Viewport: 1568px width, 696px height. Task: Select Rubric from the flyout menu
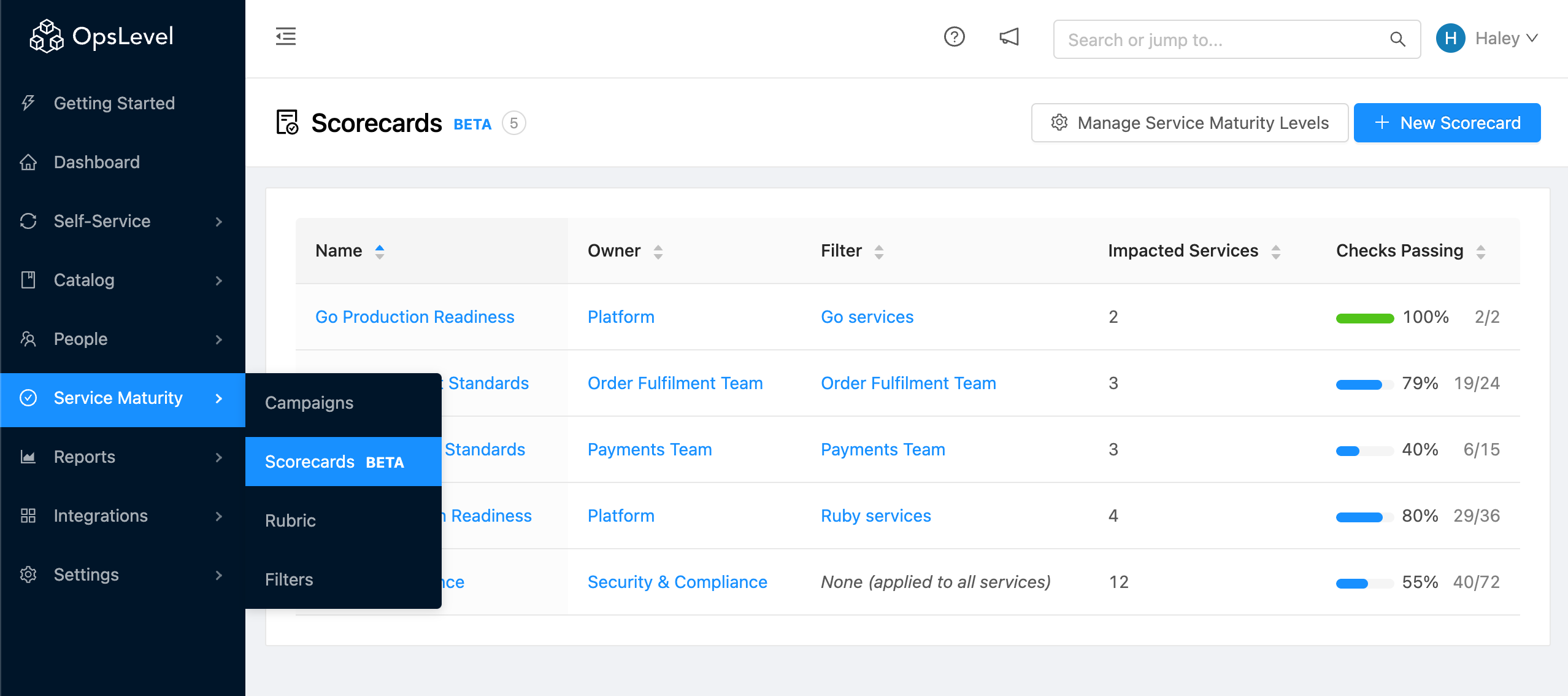(x=290, y=520)
